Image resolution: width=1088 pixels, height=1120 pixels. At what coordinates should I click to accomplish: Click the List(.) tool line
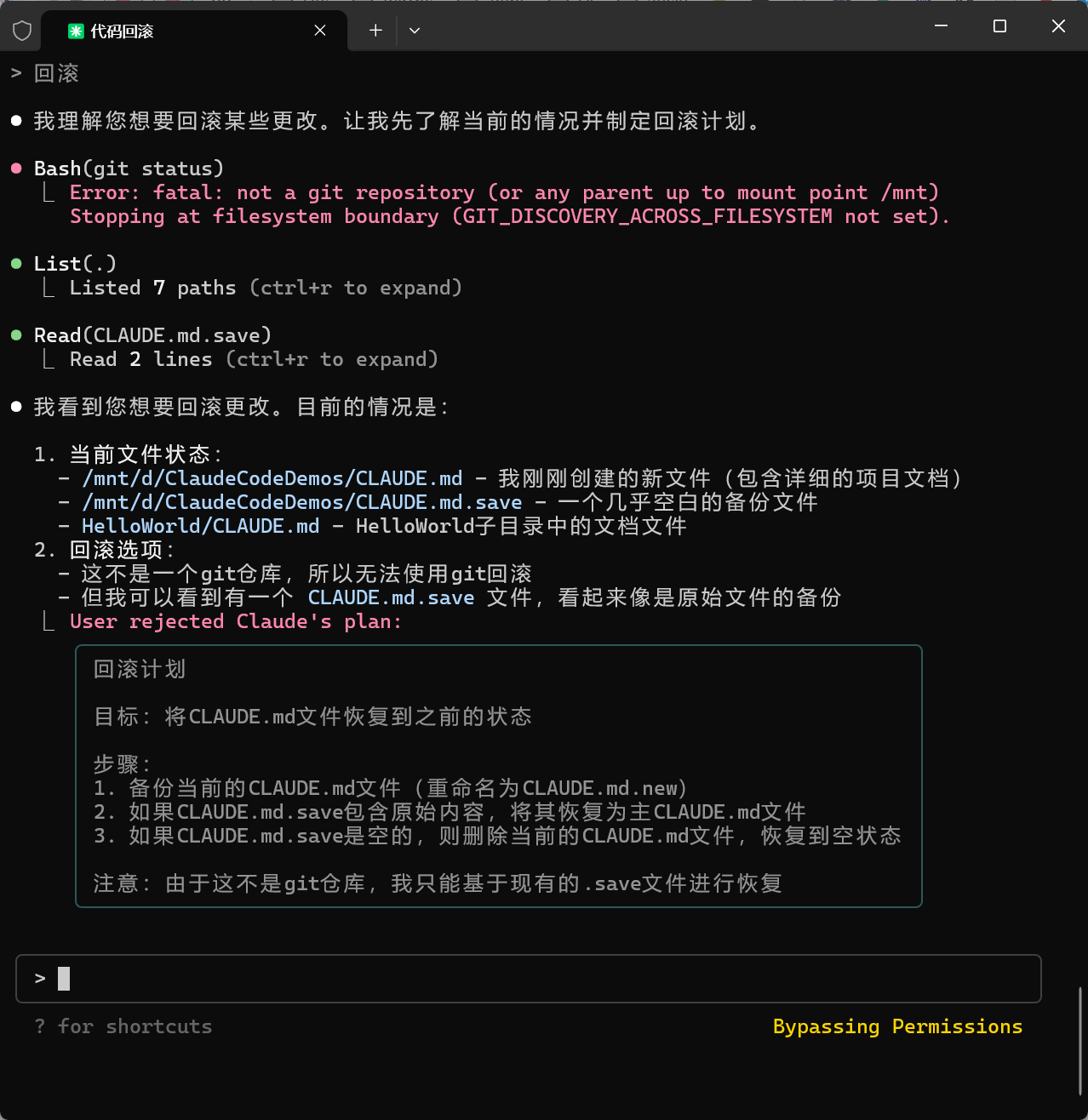point(75,264)
